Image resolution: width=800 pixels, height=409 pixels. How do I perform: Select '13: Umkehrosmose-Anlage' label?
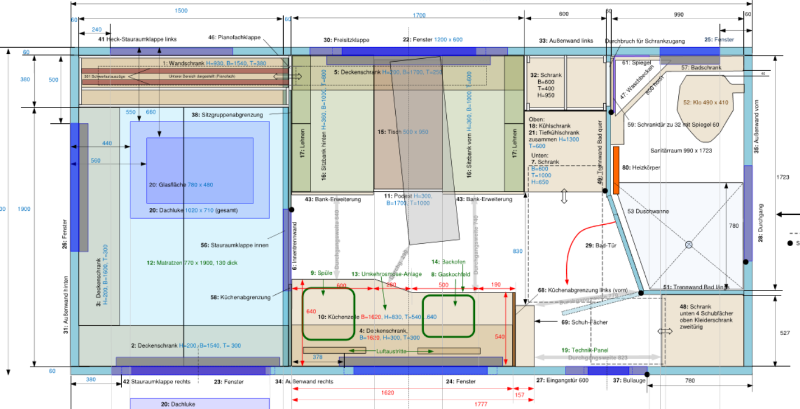click(x=387, y=274)
